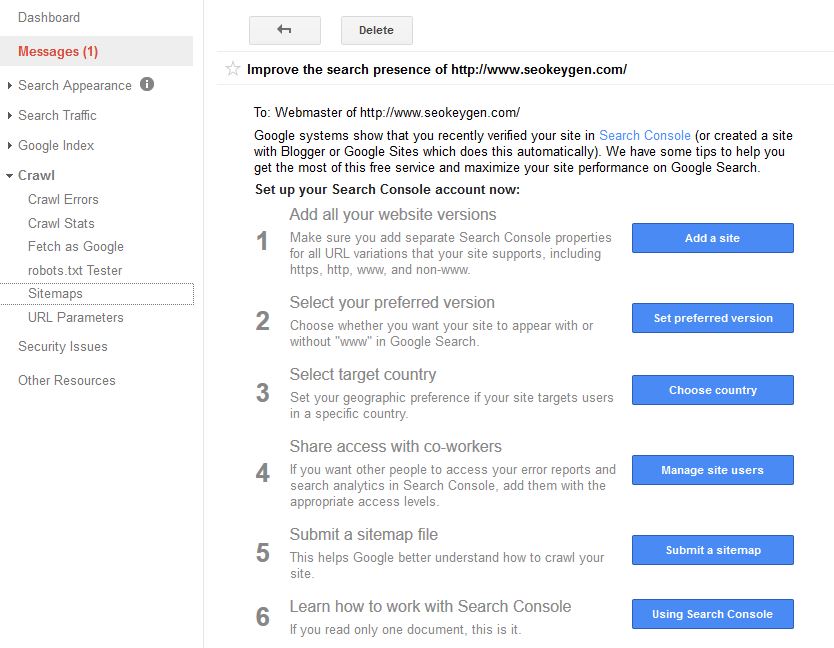Delete the current message
Screen dimensions: 834x648
[377, 30]
